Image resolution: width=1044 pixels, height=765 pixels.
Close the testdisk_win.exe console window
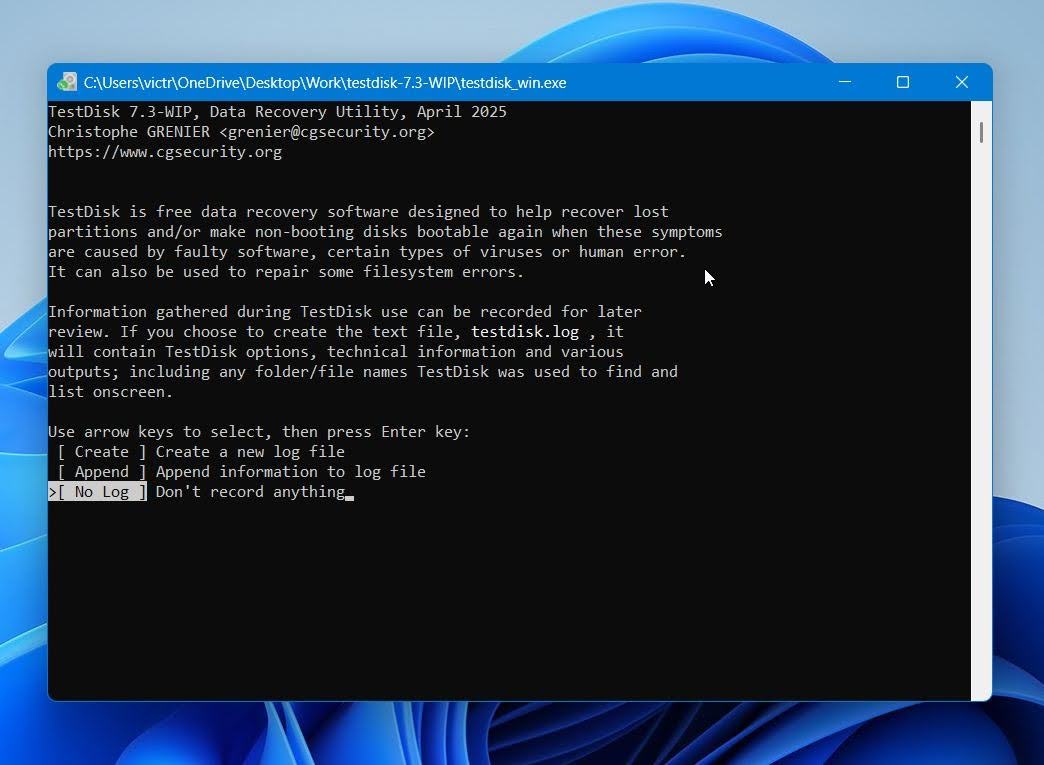[961, 82]
